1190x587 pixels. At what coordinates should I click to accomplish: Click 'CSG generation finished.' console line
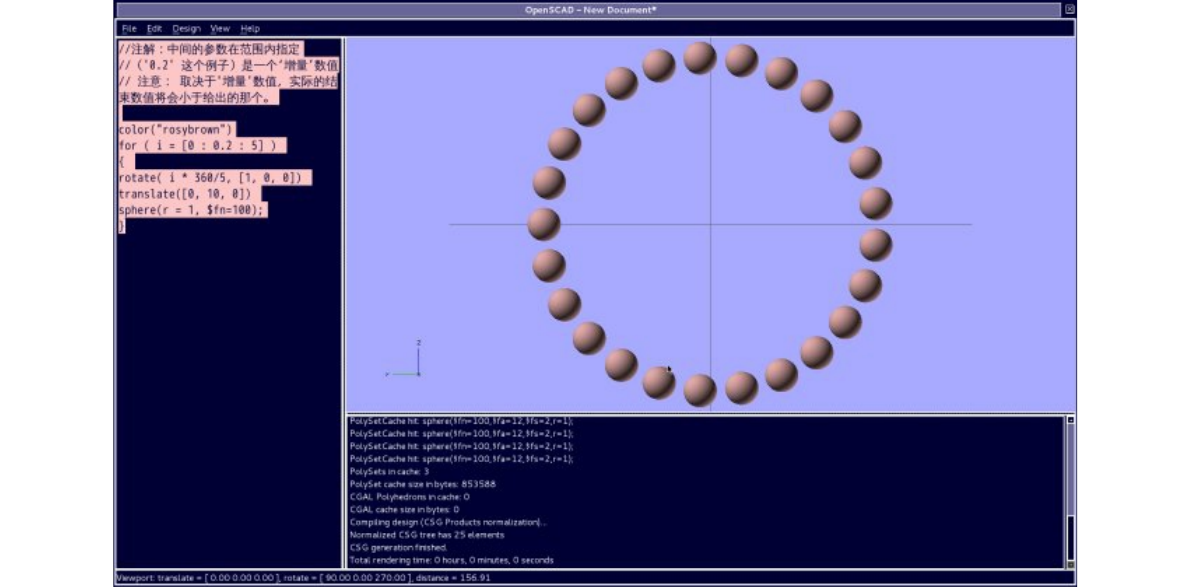coord(398,548)
